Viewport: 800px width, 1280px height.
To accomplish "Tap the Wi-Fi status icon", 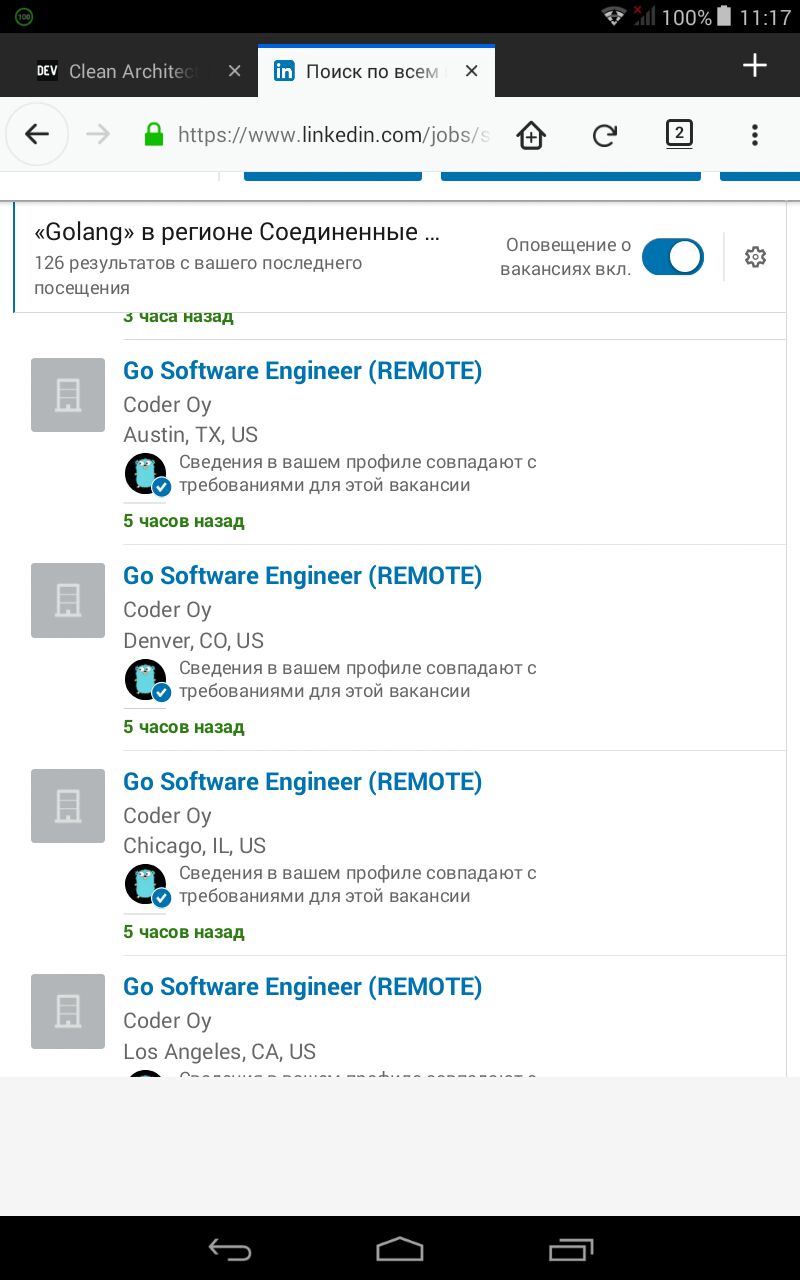I will coord(612,16).
